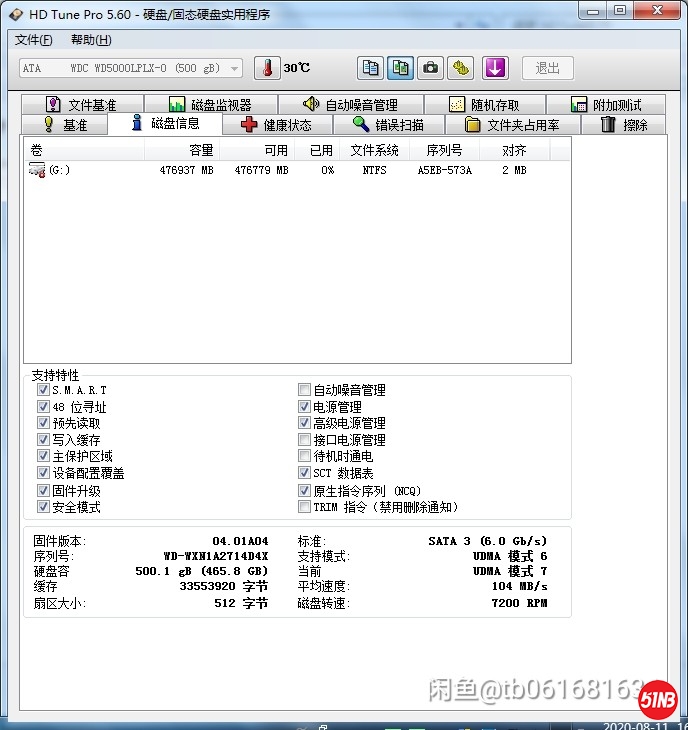Switch to the 擦除 tab
The height and width of the screenshot is (730, 688).
click(624, 125)
